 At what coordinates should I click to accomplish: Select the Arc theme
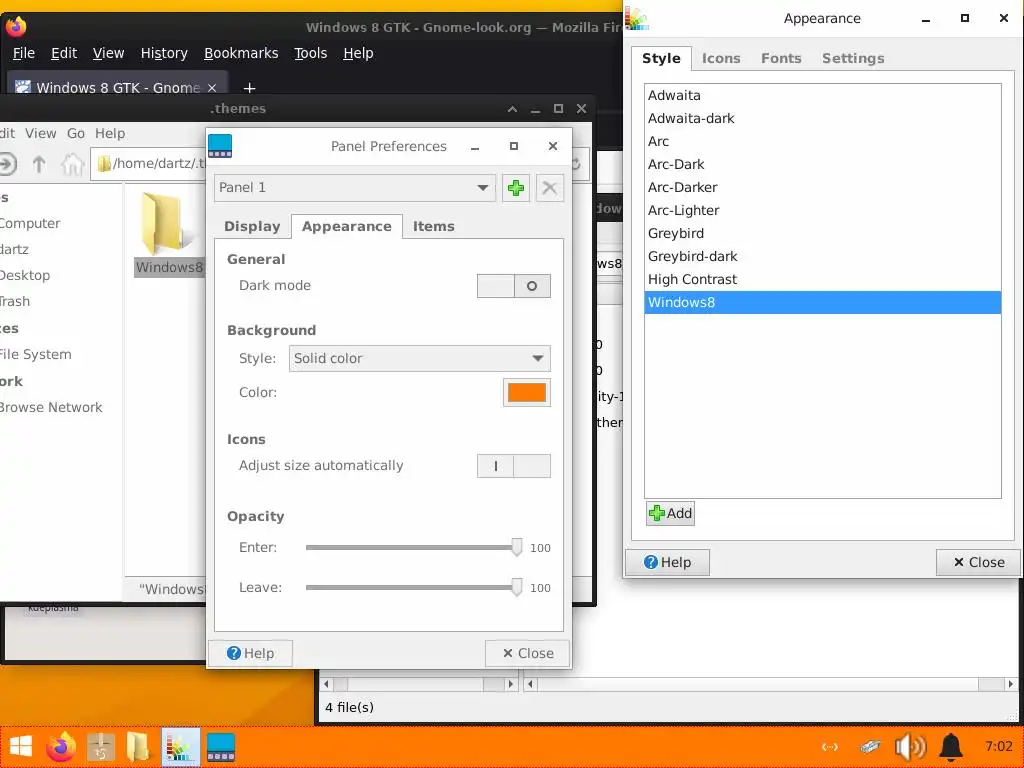823,142
